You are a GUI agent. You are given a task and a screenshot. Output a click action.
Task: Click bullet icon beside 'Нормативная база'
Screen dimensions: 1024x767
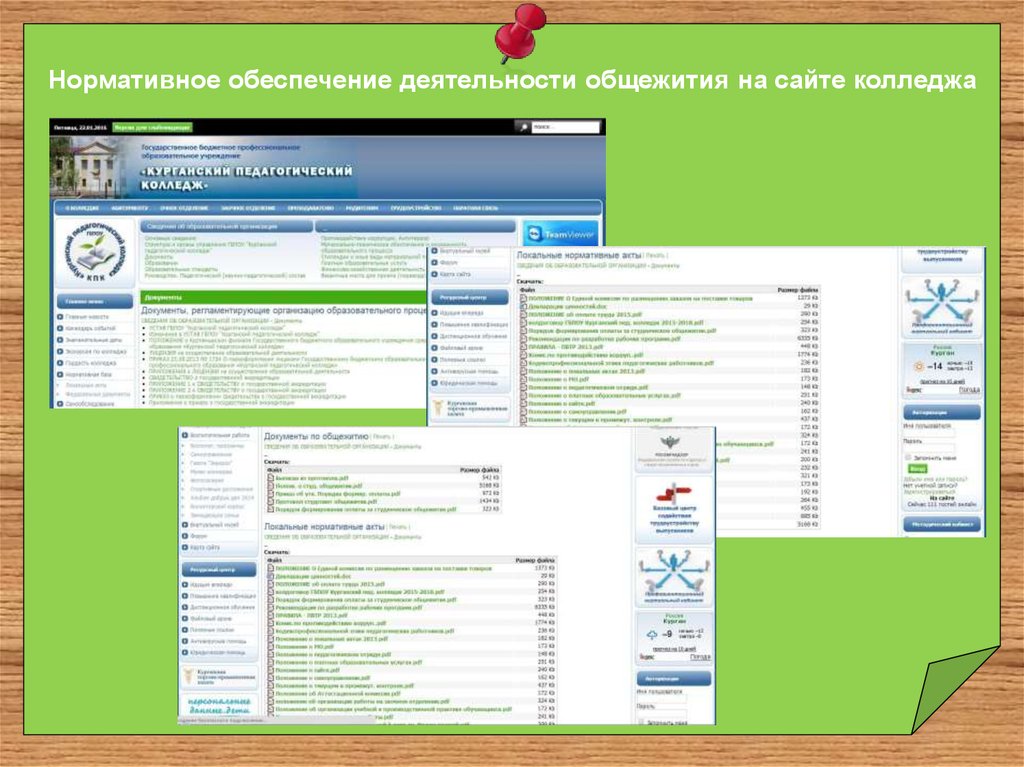click(x=60, y=374)
